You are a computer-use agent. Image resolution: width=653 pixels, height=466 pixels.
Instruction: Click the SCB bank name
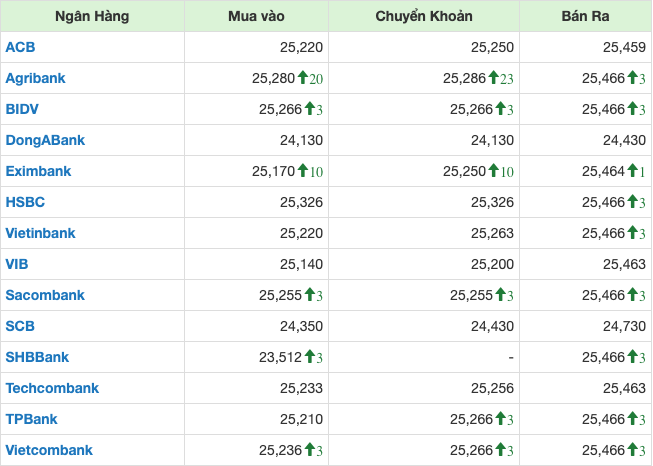20,326
